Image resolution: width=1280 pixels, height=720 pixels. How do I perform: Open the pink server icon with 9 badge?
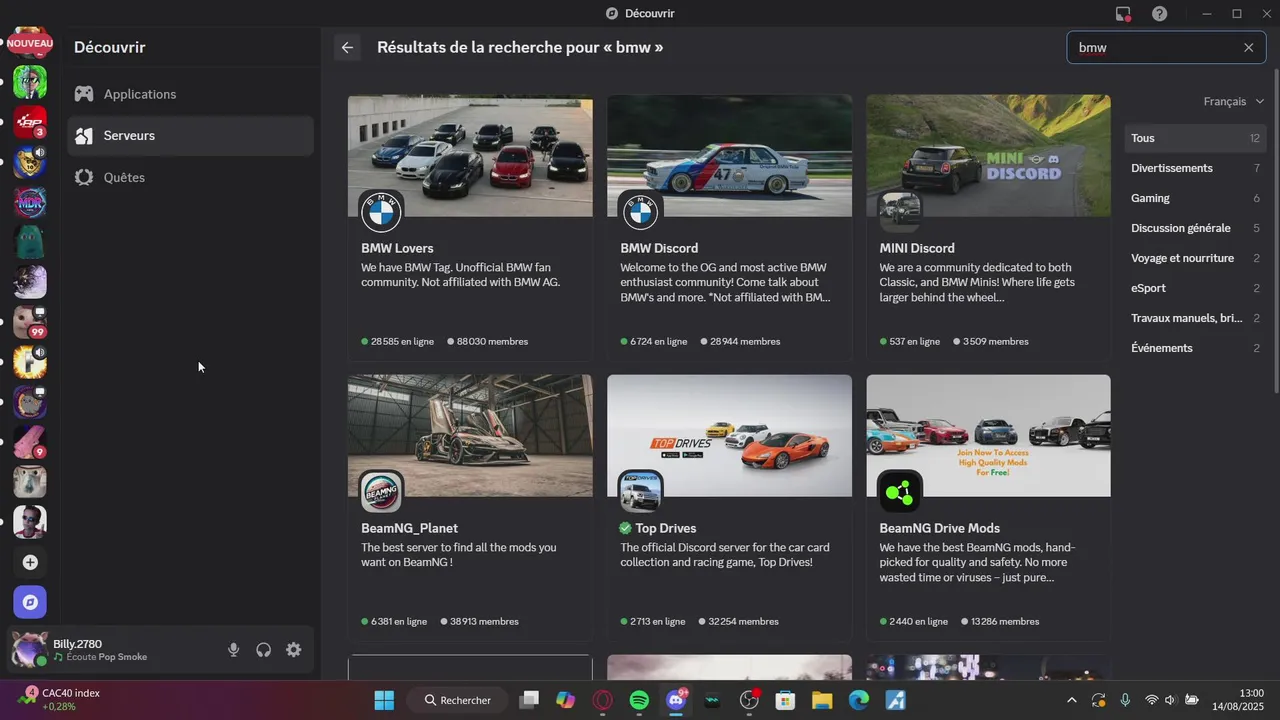coord(30,442)
